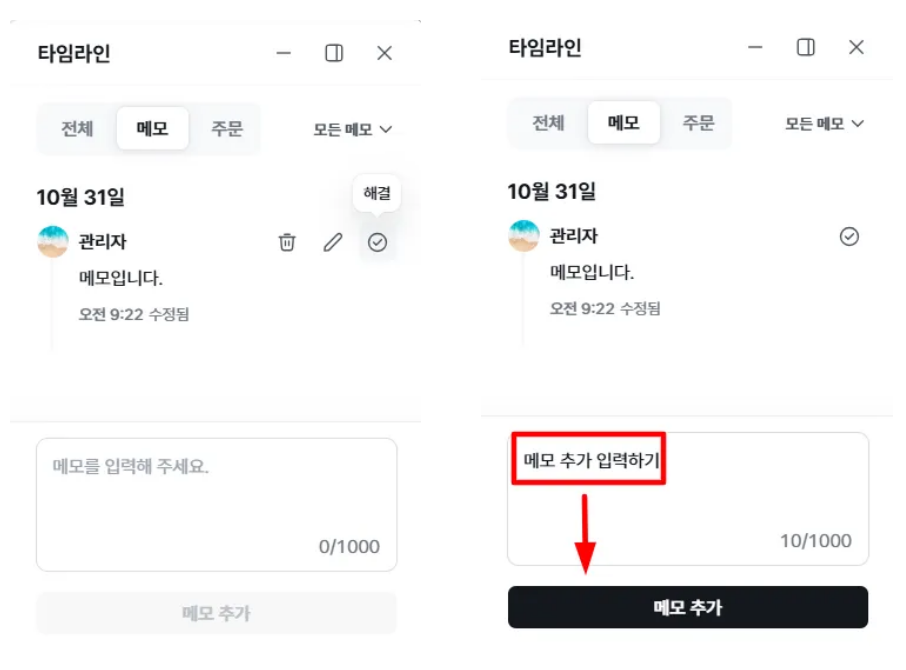Expand the 모든 메모 filter in the right panel
The image size is (906, 670).
coord(823,124)
